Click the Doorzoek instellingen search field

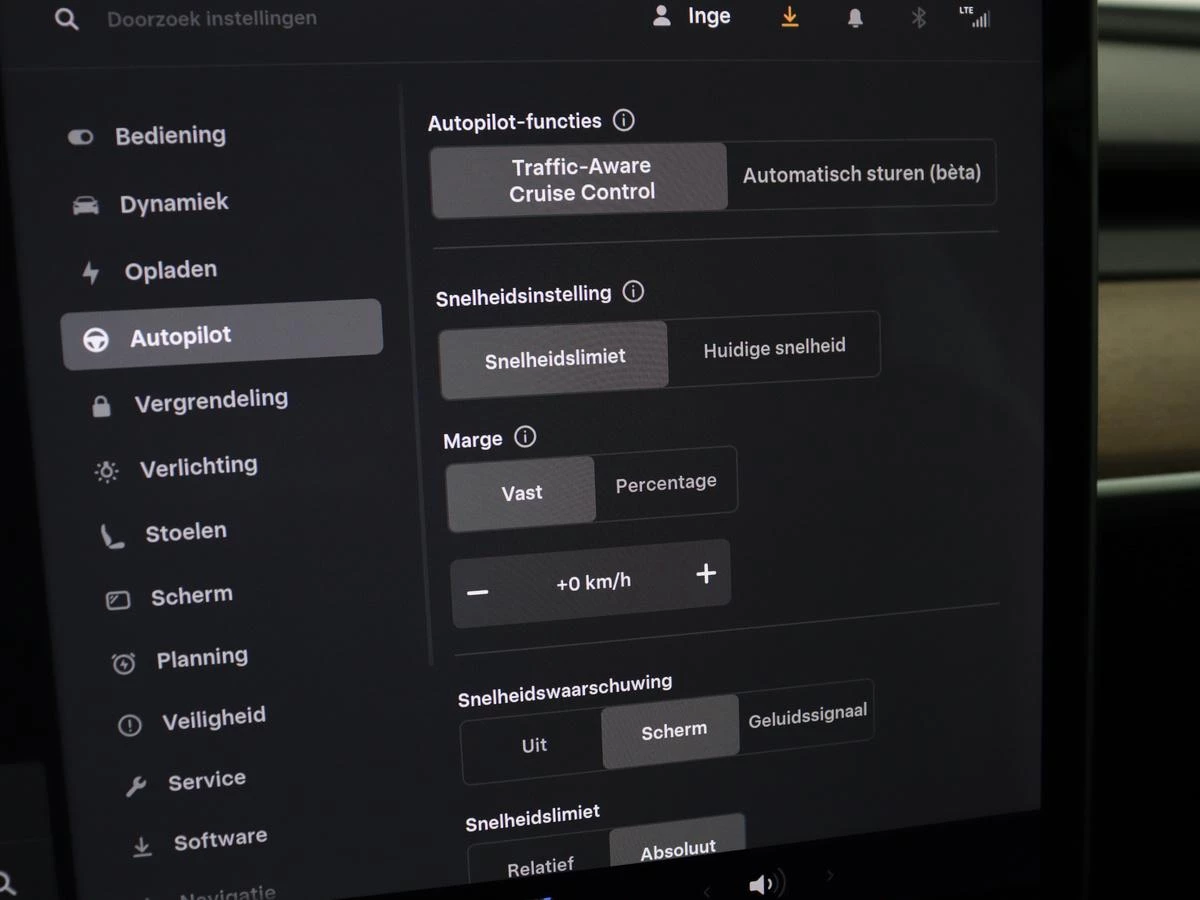(x=212, y=18)
